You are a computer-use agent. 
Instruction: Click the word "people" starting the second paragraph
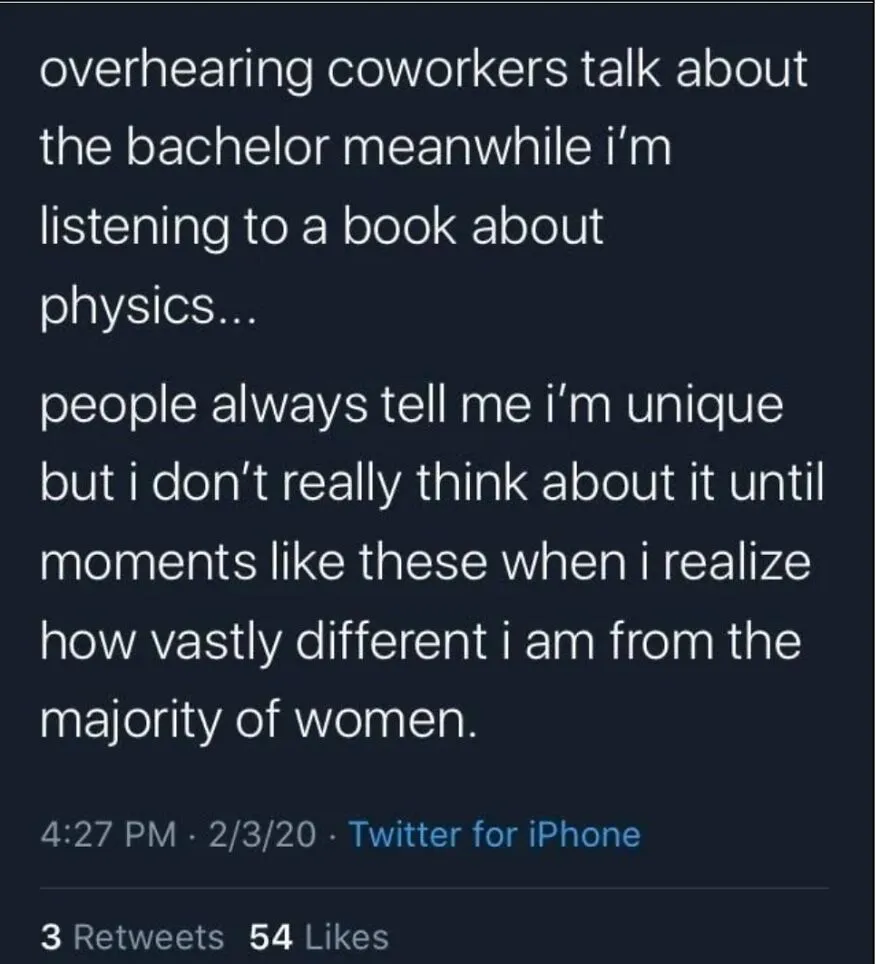[119, 408]
